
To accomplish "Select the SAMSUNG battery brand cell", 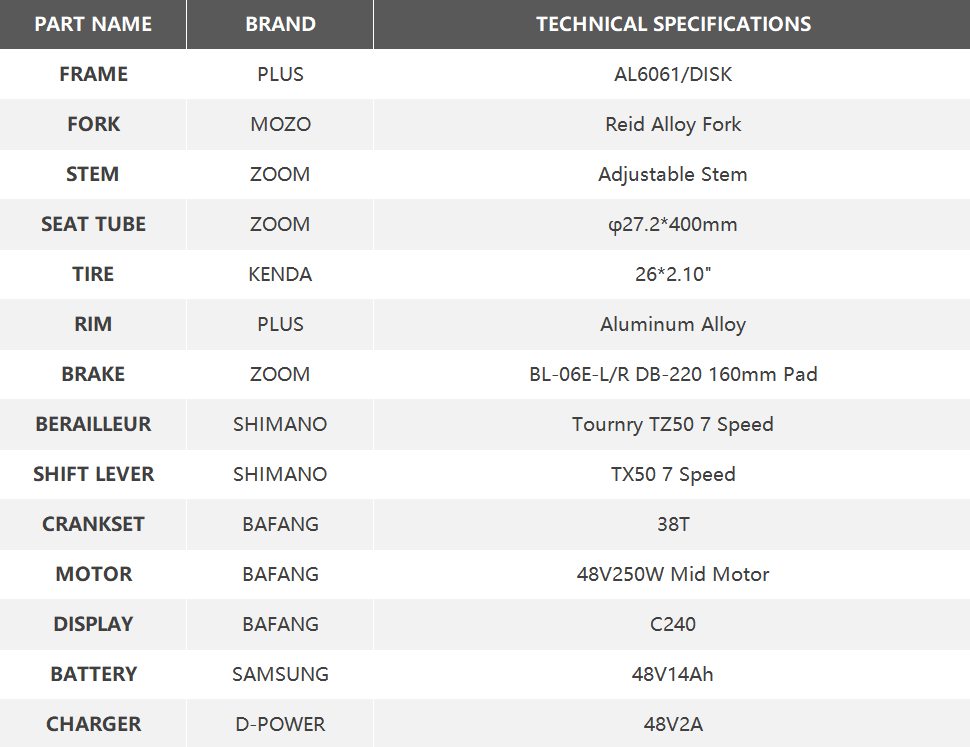I will point(280,674).
